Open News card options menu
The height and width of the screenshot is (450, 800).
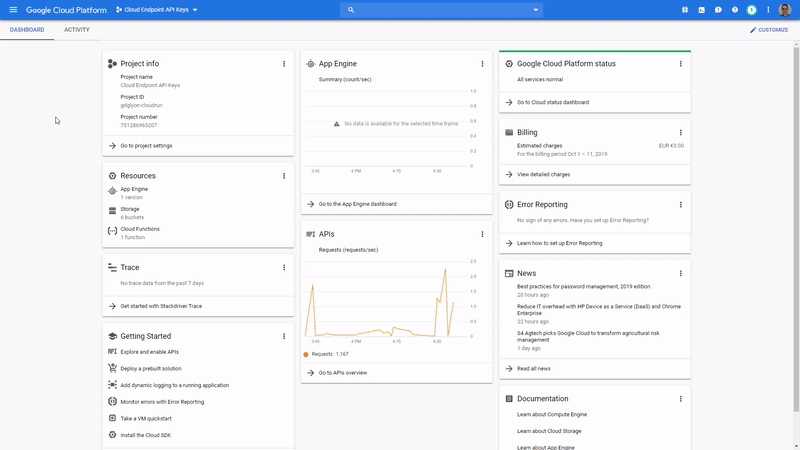click(x=681, y=273)
